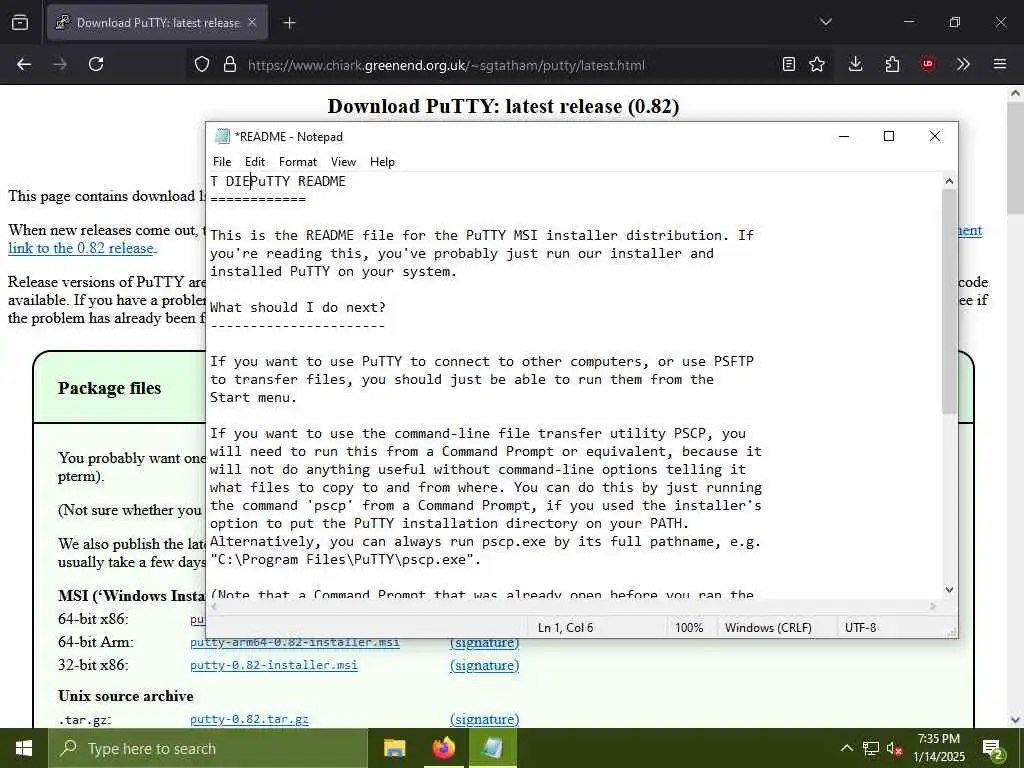Open taskbar clock showing 7:35 PM
This screenshot has height=768, width=1024.
click(938, 748)
